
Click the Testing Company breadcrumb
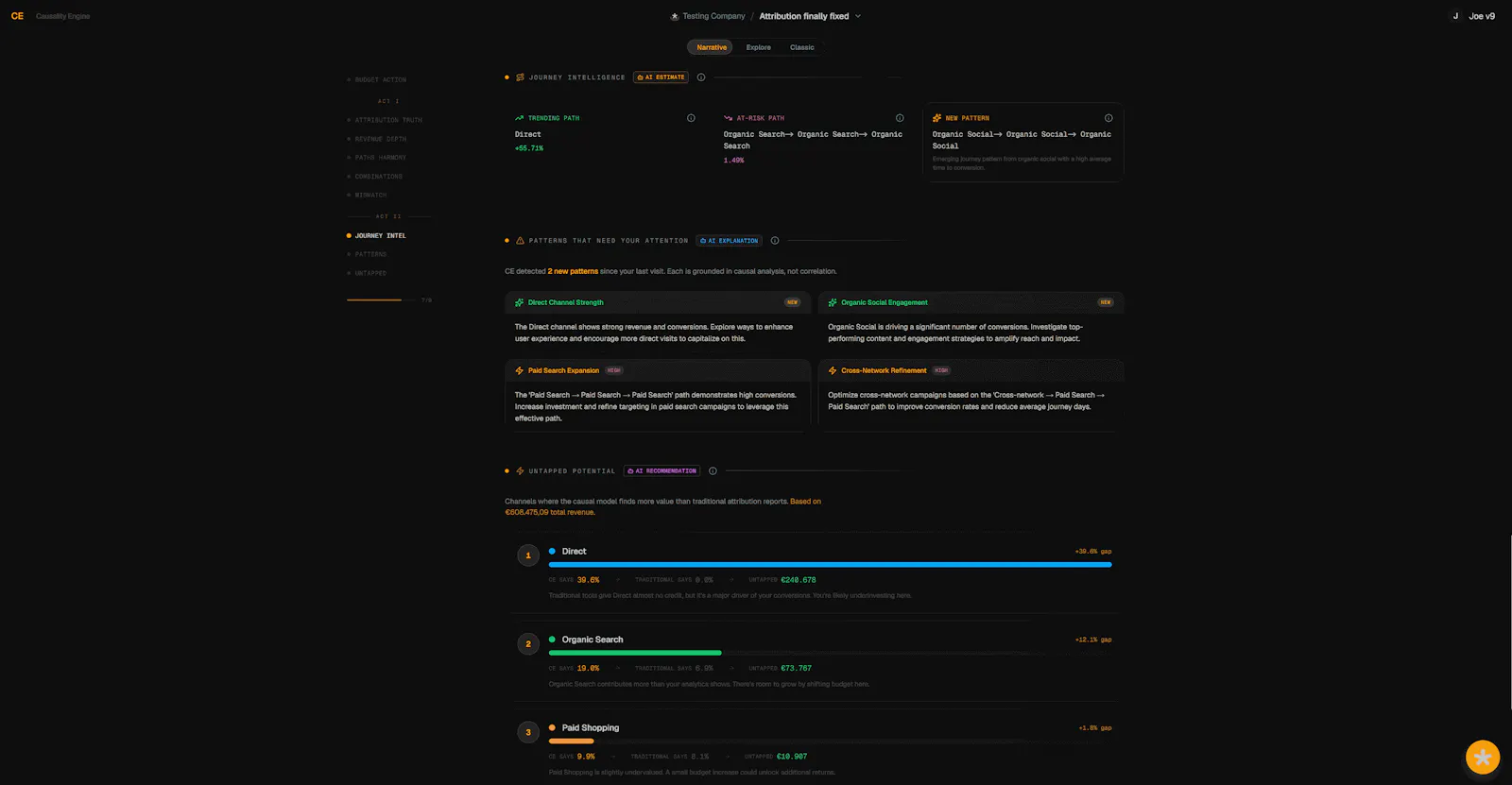713,16
